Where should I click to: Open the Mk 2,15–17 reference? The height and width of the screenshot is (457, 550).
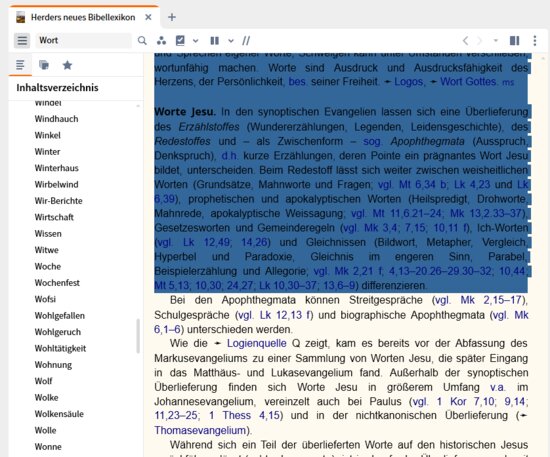tap(491, 300)
